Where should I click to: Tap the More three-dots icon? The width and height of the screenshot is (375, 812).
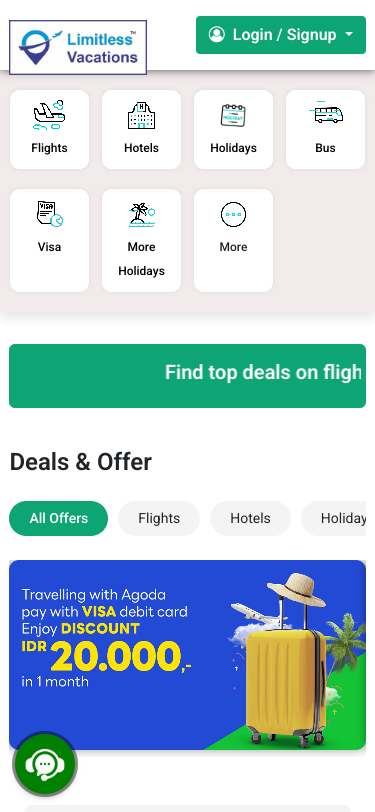(234, 214)
